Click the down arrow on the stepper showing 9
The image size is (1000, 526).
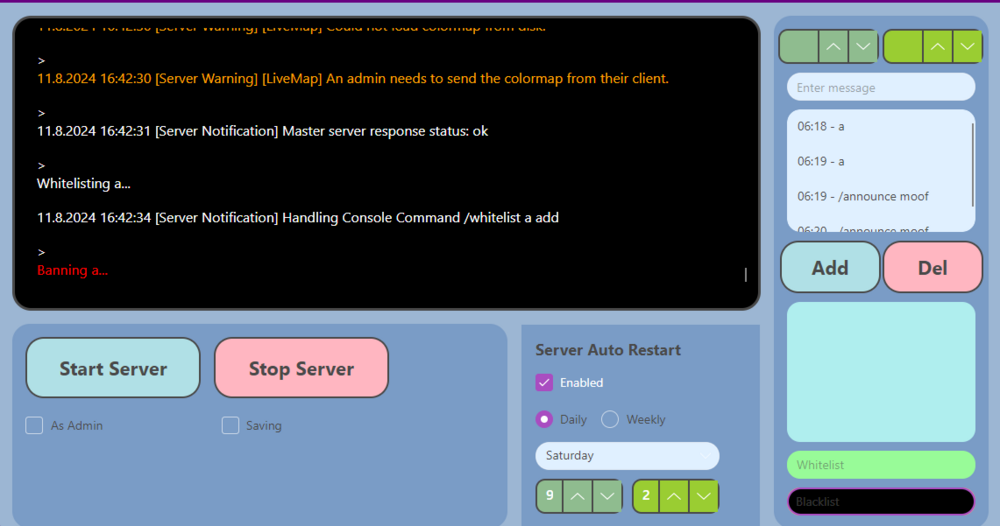coord(607,496)
